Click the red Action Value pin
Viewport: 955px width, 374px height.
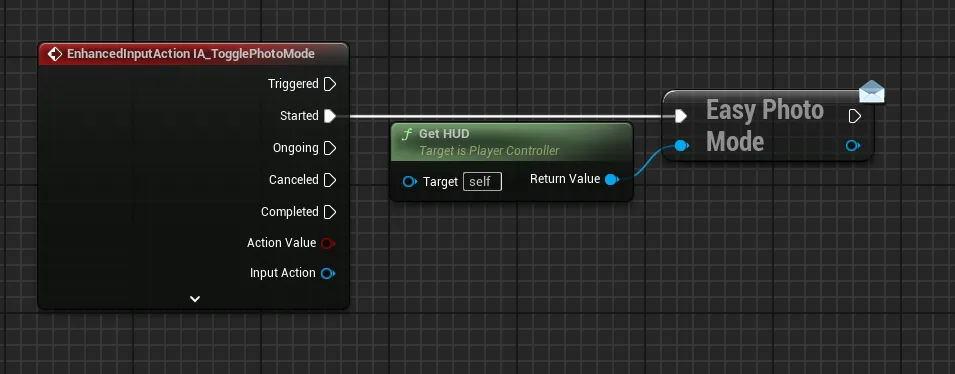pyautogui.click(x=328, y=243)
